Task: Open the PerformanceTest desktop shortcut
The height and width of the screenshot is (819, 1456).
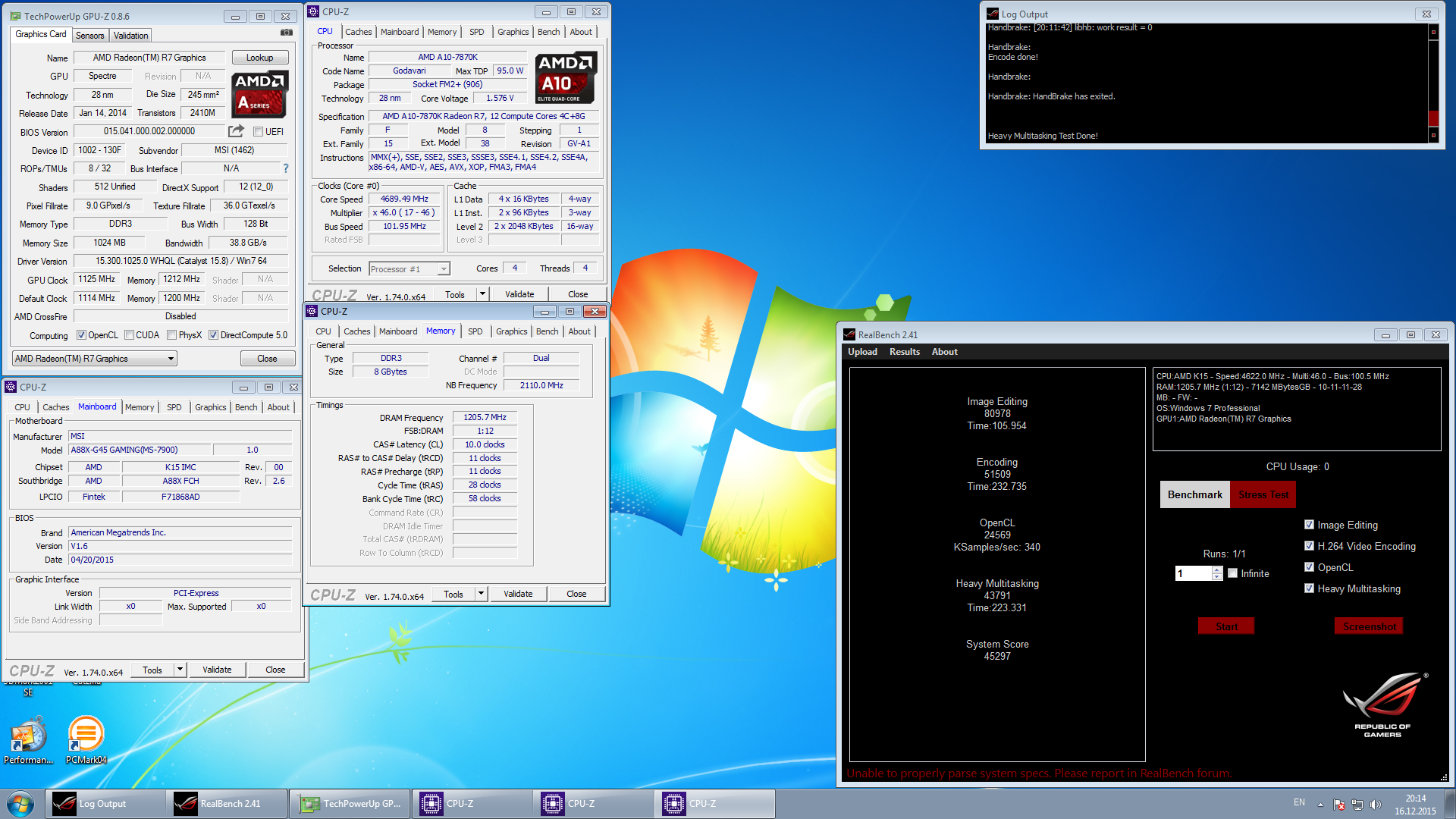Action: (x=28, y=740)
